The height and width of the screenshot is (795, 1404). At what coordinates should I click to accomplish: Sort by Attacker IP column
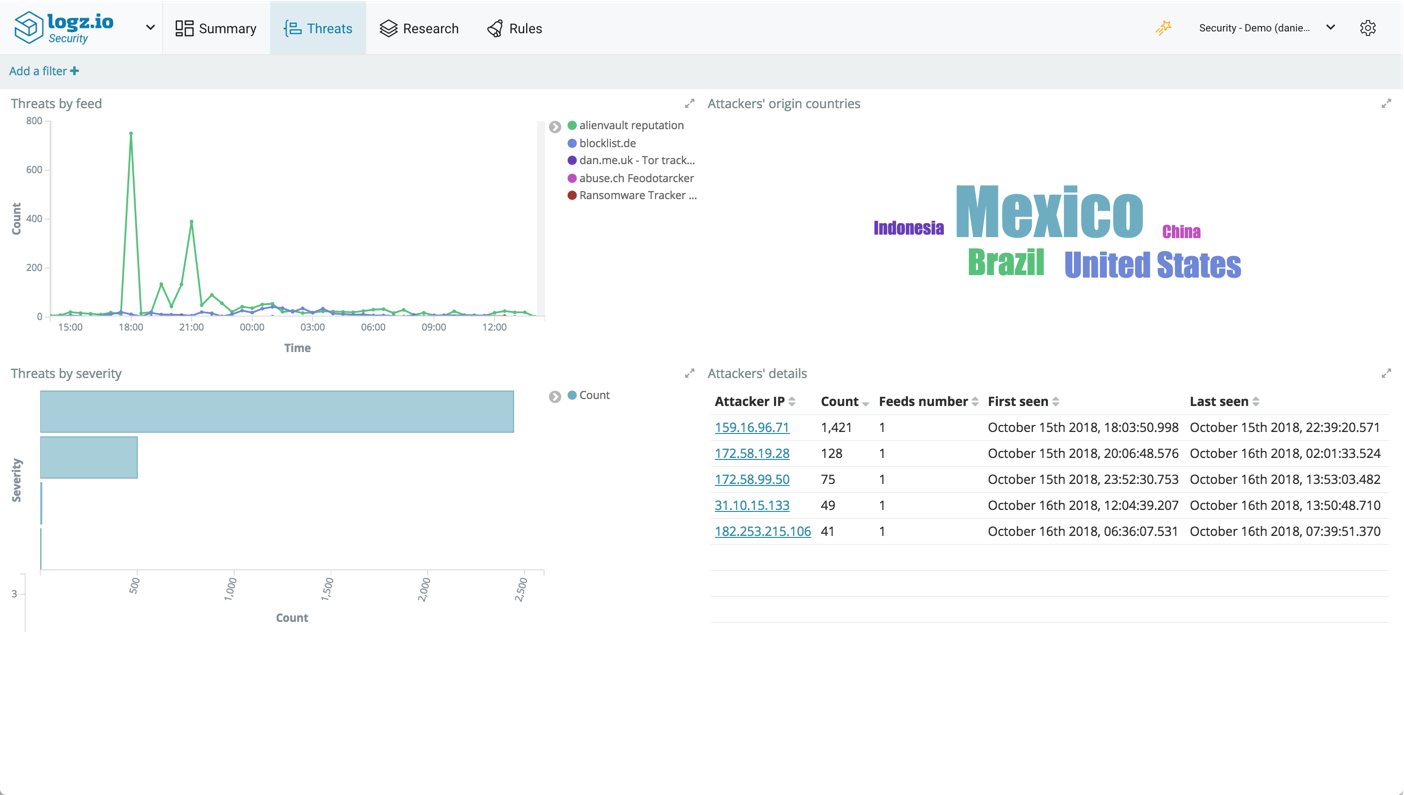coord(755,401)
